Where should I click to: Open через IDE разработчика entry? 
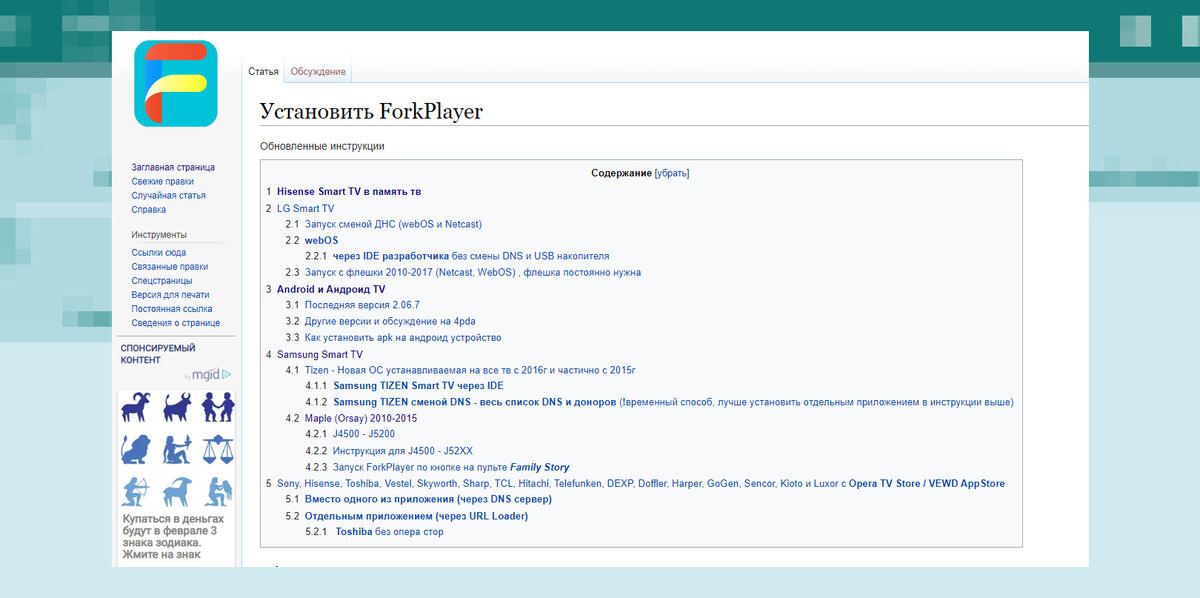[471, 256]
